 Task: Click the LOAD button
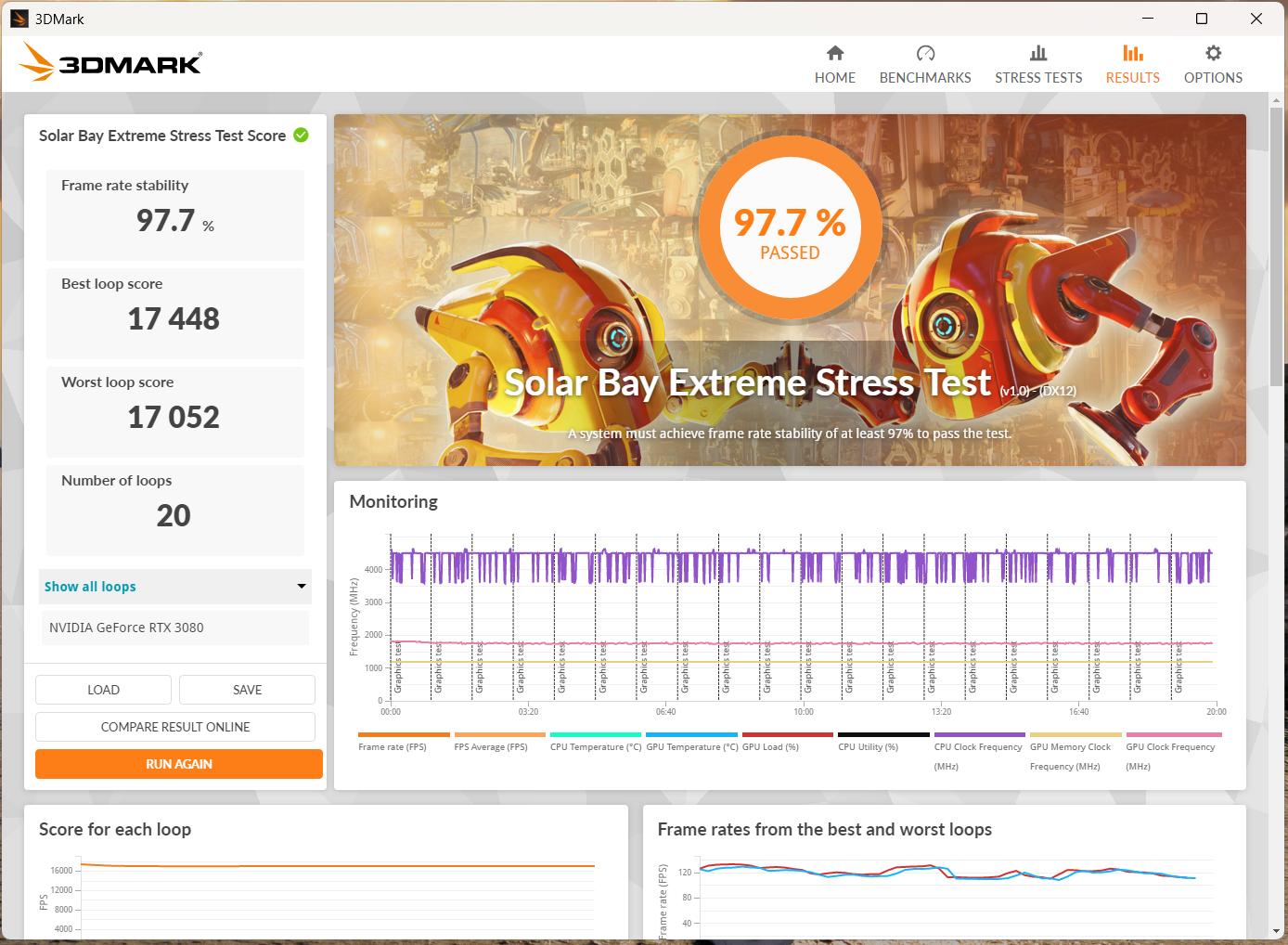103,690
